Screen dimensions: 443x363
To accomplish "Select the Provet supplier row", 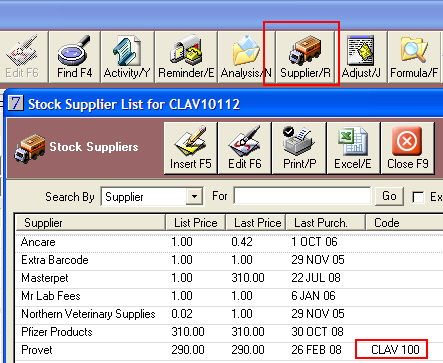I will click(x=229, y=350).
